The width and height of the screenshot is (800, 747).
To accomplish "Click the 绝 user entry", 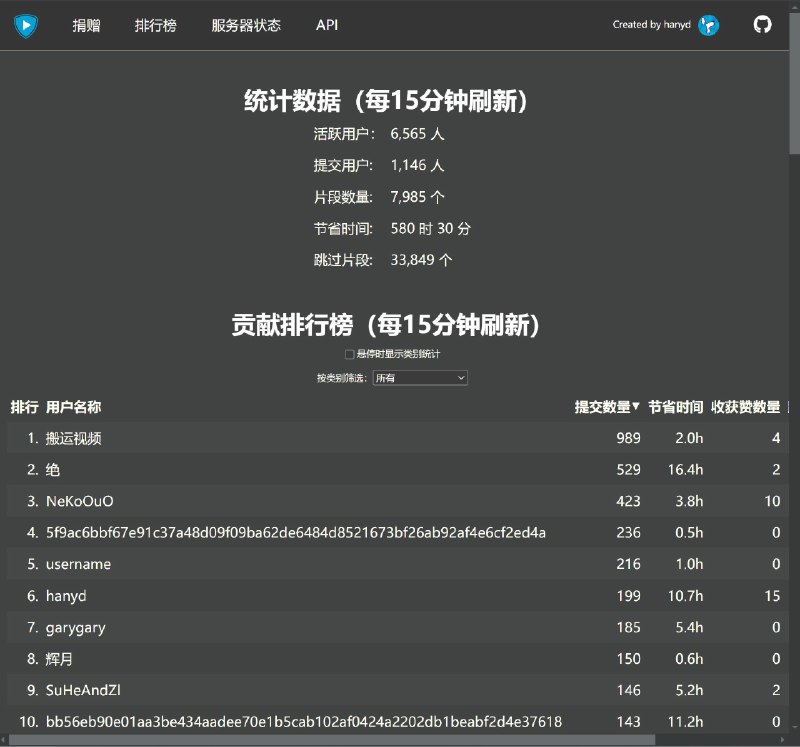I will (52, 469).
